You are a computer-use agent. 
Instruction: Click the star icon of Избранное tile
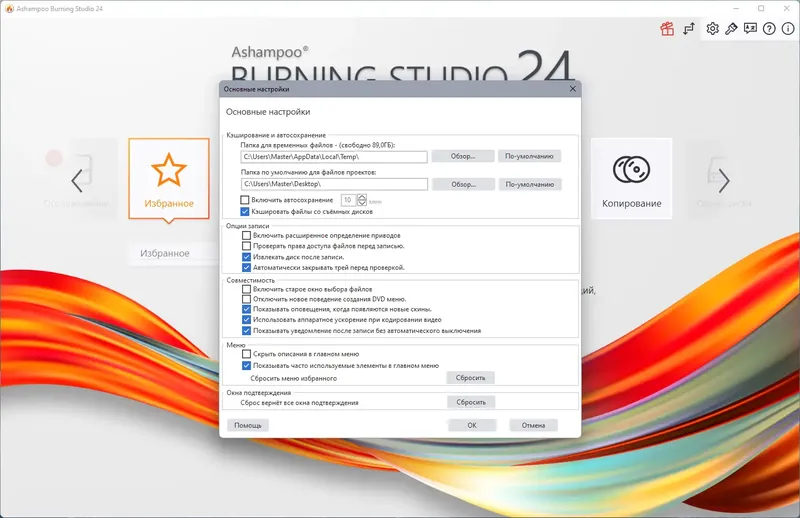pos(169,170)
